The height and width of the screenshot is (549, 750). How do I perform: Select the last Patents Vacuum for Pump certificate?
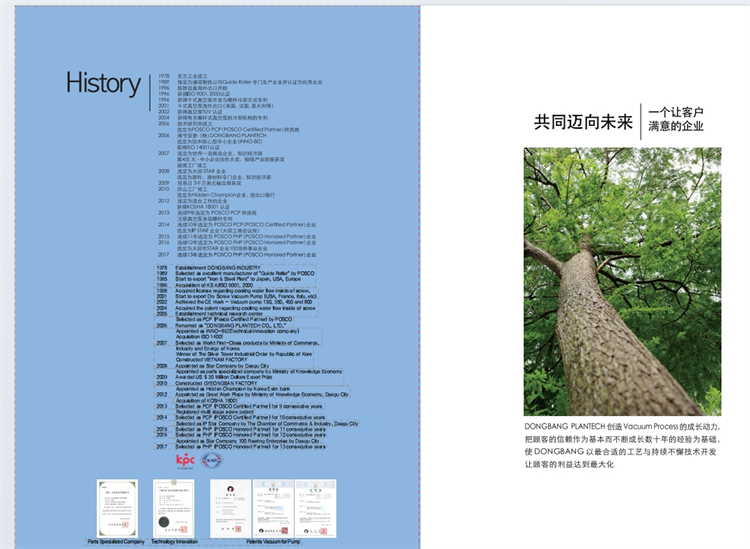(x=315, y=508)
